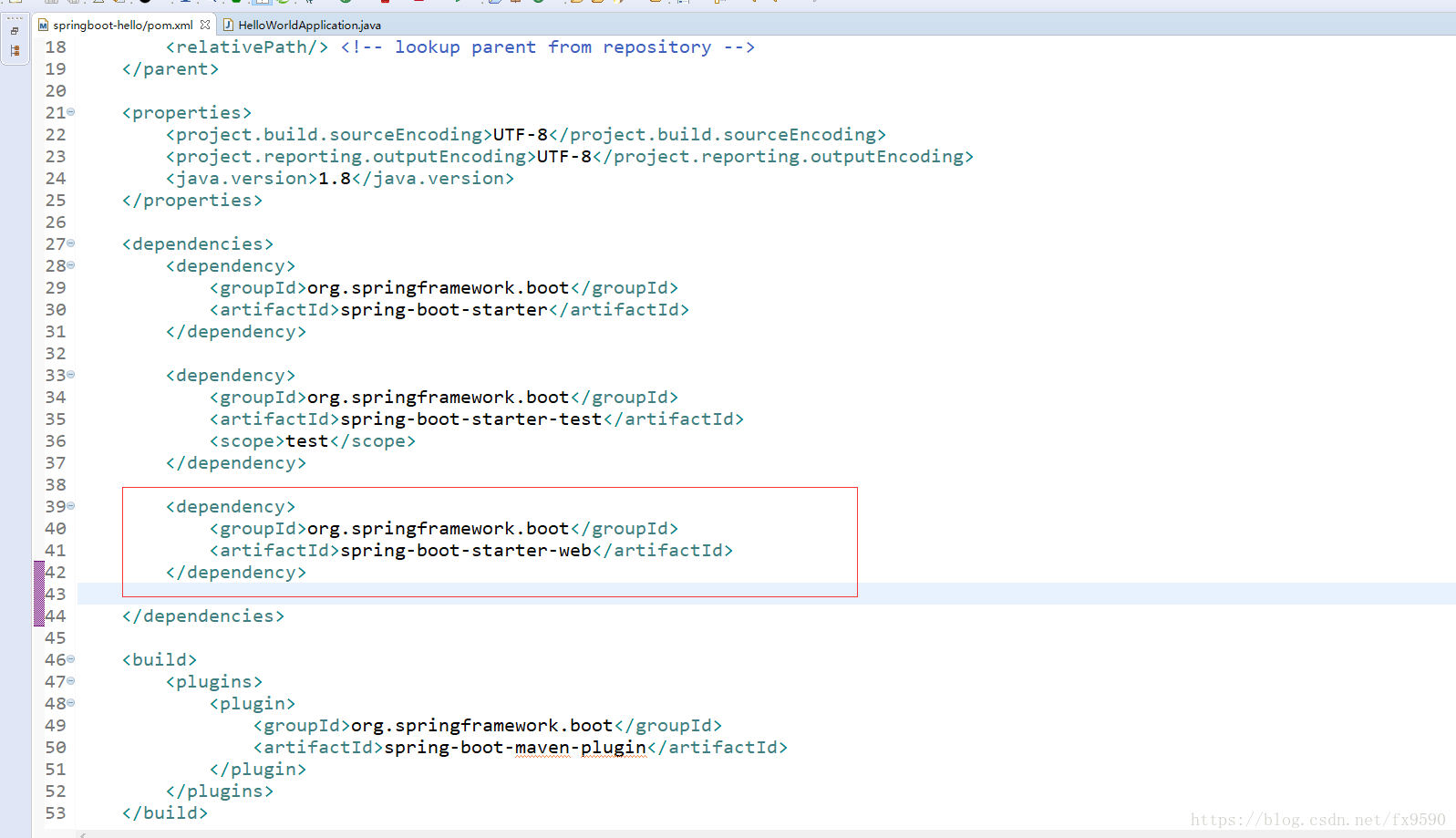This screenshot has width=1456, height=838.
Task: Place cursor on closing parent tag
Action: click(170, 69)
